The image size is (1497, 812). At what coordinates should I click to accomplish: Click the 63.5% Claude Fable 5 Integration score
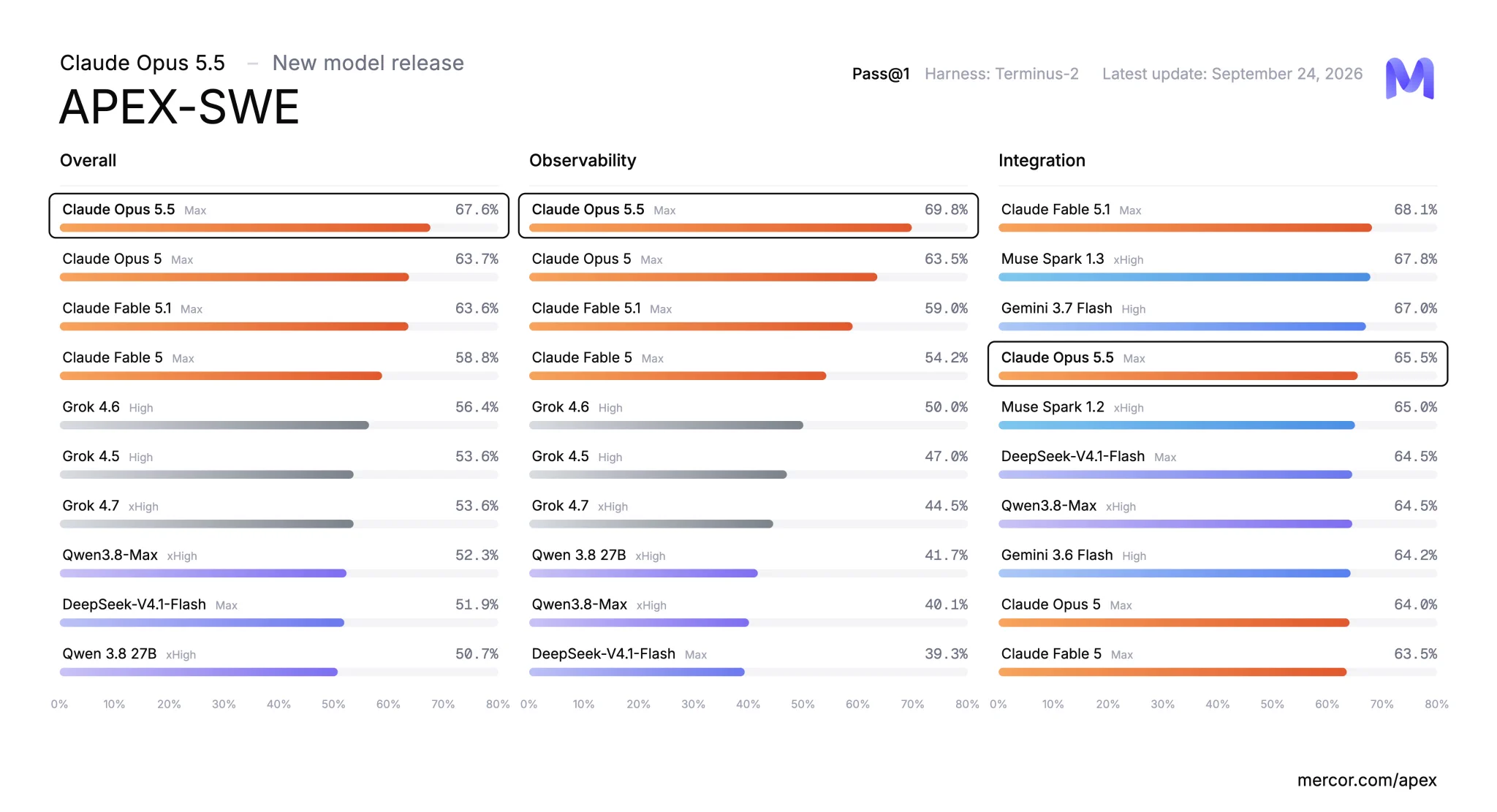pyautogui.click(x=1415, y=653)
